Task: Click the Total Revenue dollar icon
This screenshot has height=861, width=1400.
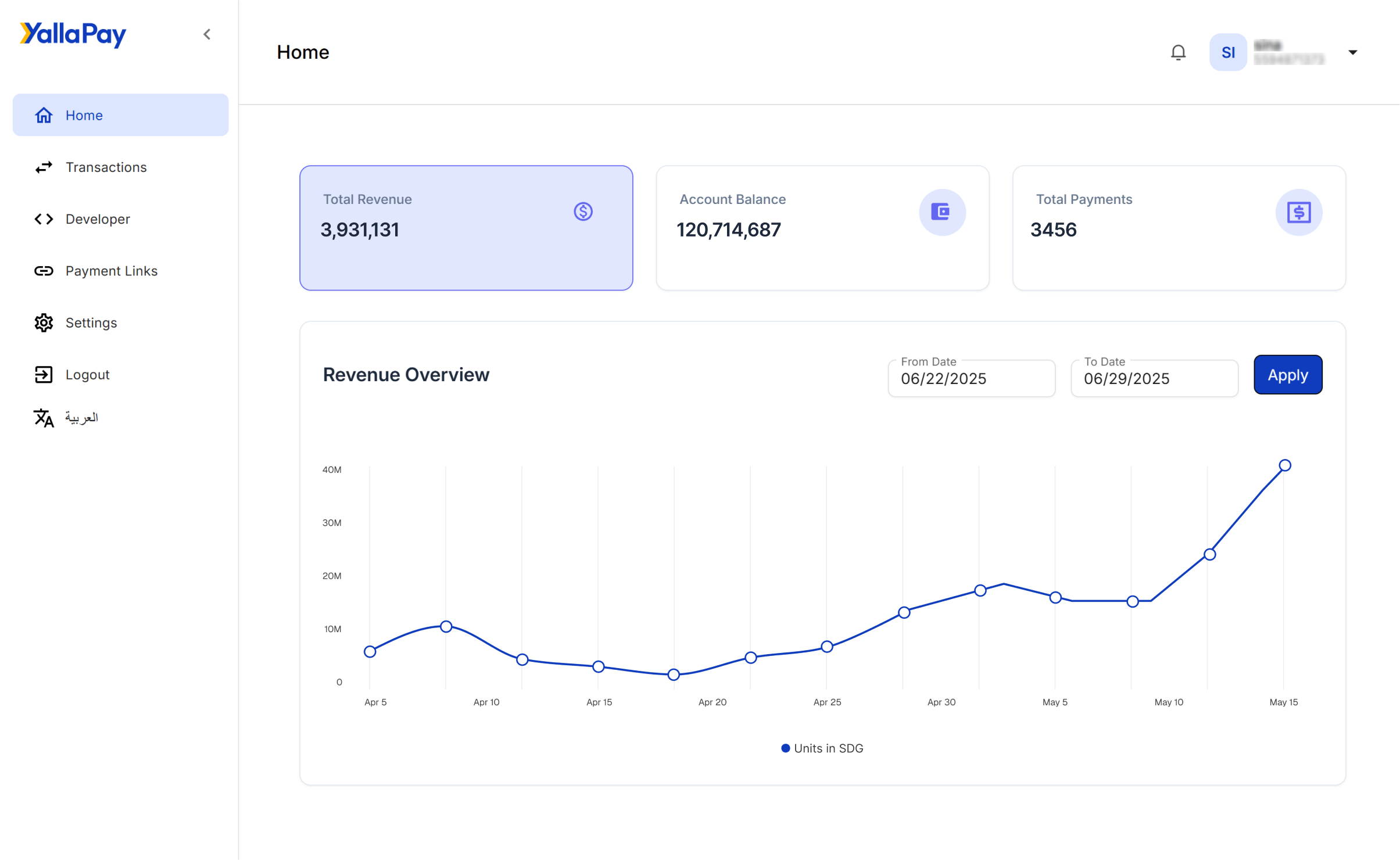Action: (x=583, y=211)
